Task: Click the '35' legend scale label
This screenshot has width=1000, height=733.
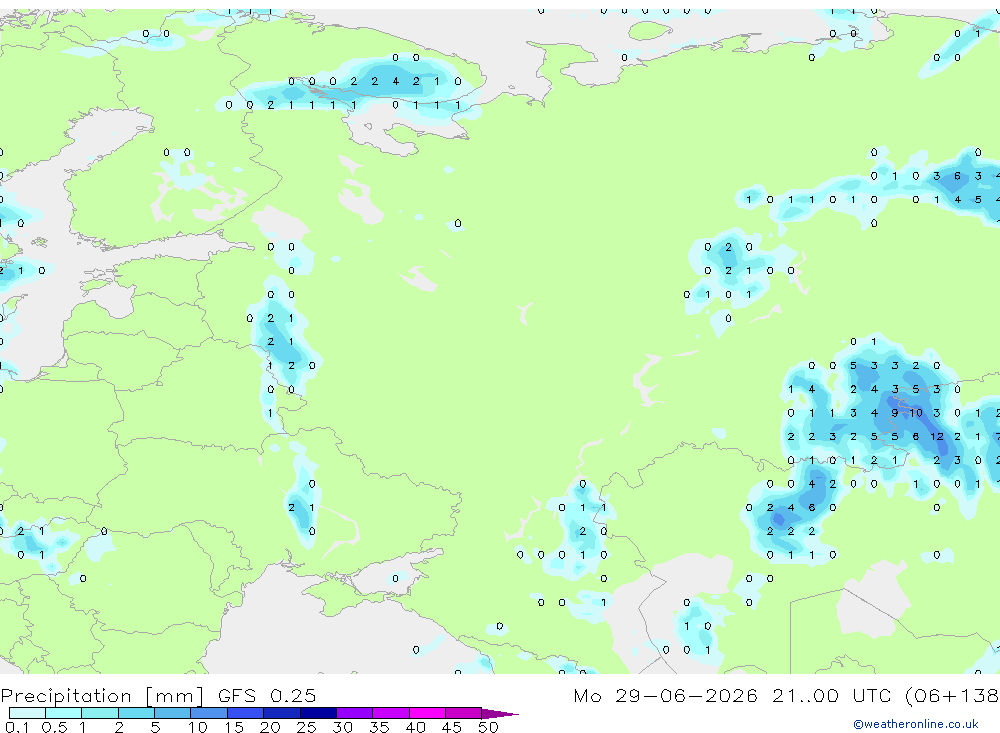Action: [379, 727]
